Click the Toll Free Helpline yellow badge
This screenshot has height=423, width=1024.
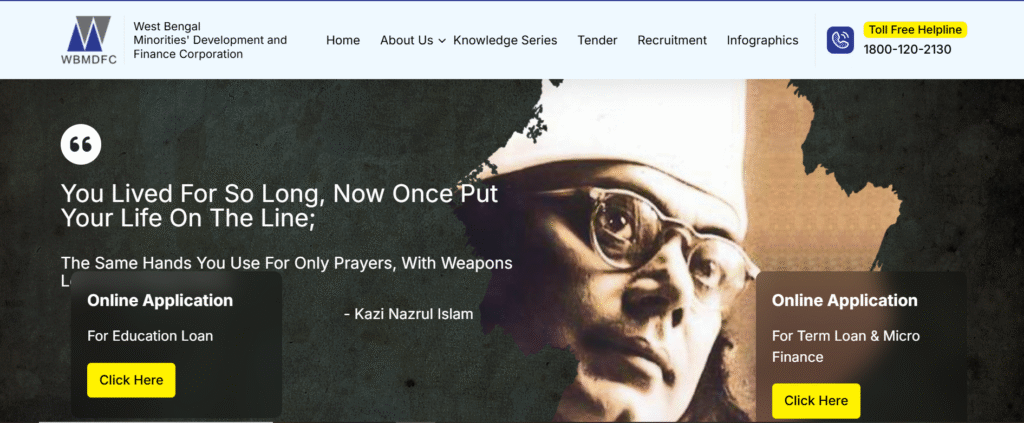(x=915, y=30)
